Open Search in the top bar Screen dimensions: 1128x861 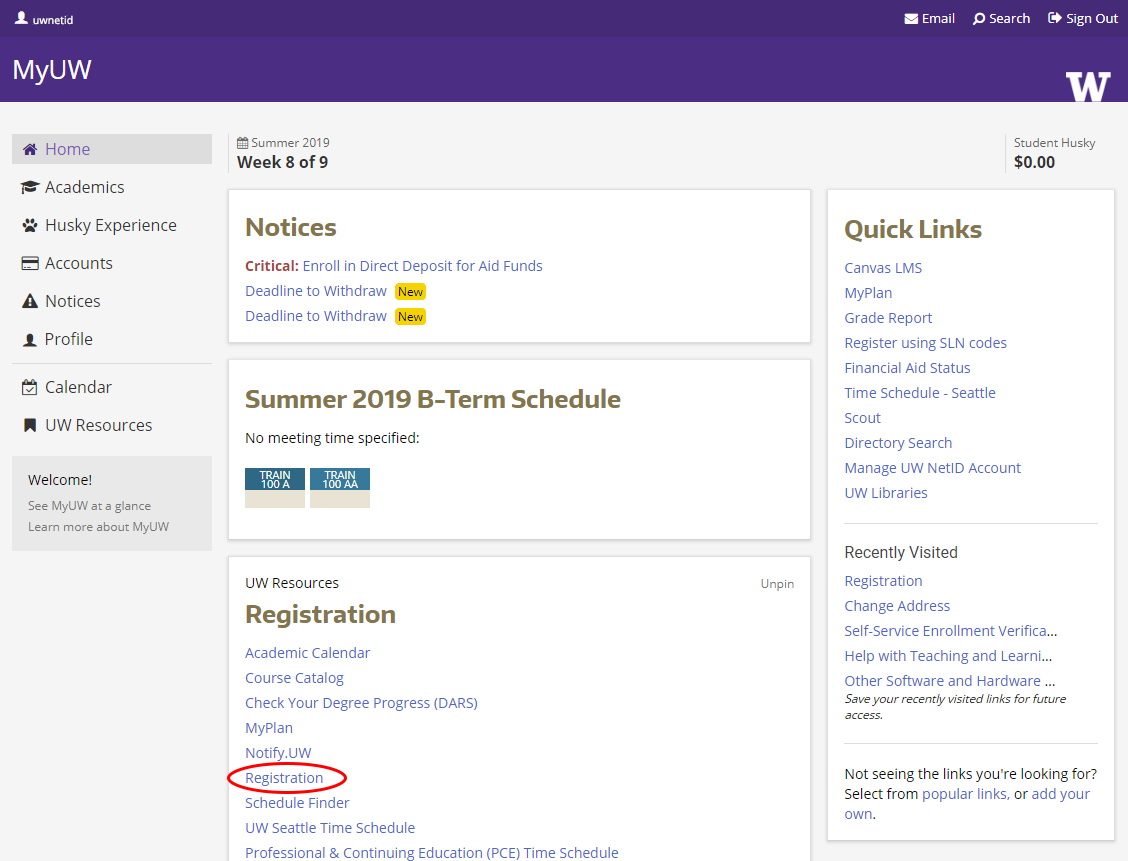[x=1001, y=18]
